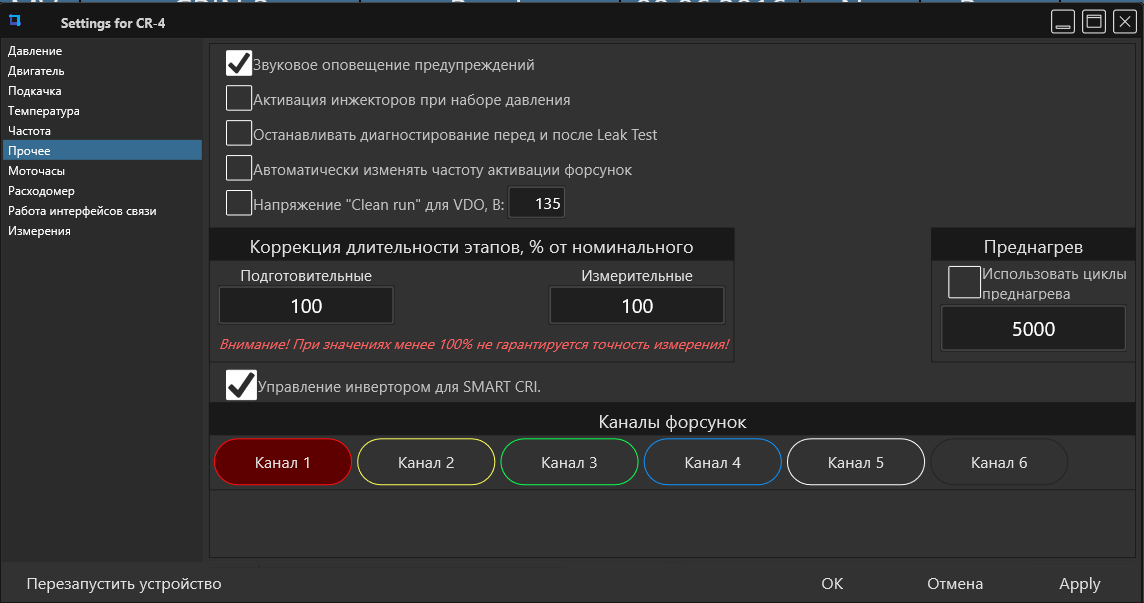Click the Apply button

[1079, 584]
